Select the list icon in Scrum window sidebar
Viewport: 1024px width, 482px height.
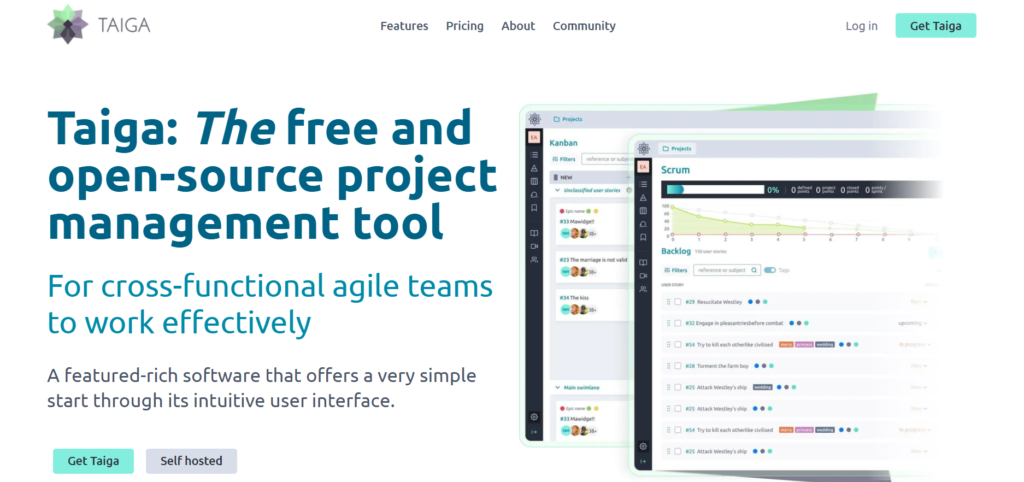point(643,184)
